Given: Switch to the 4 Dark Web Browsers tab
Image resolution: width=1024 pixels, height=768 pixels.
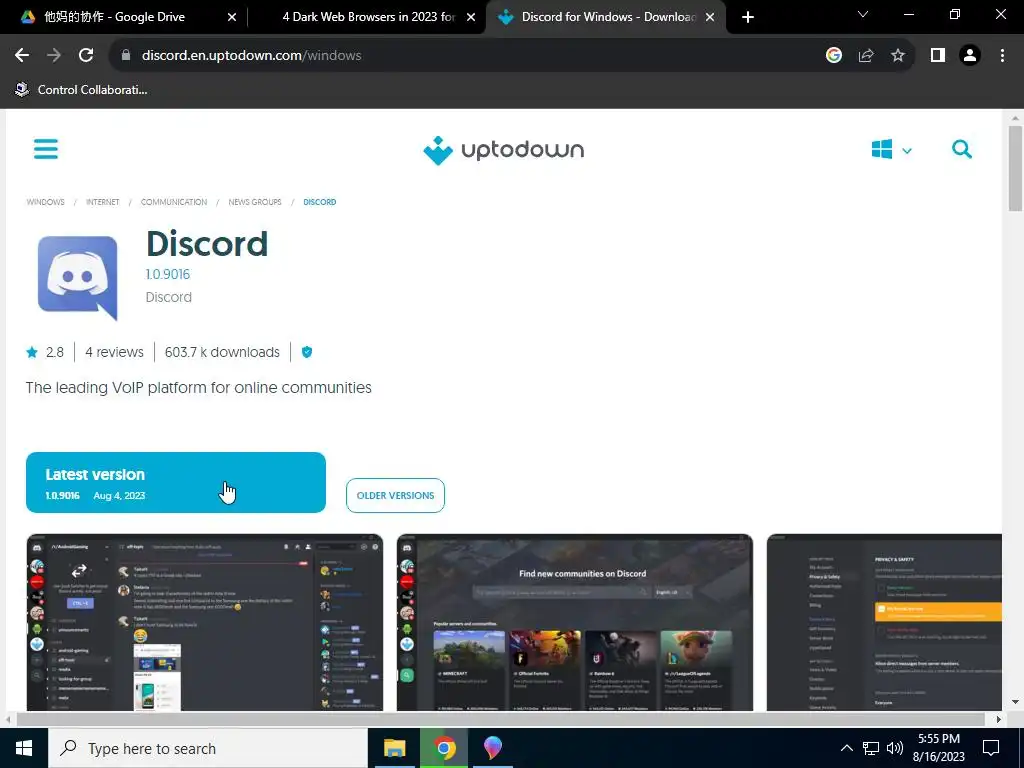Looking at the screenshot, I should tap(368, 17).
